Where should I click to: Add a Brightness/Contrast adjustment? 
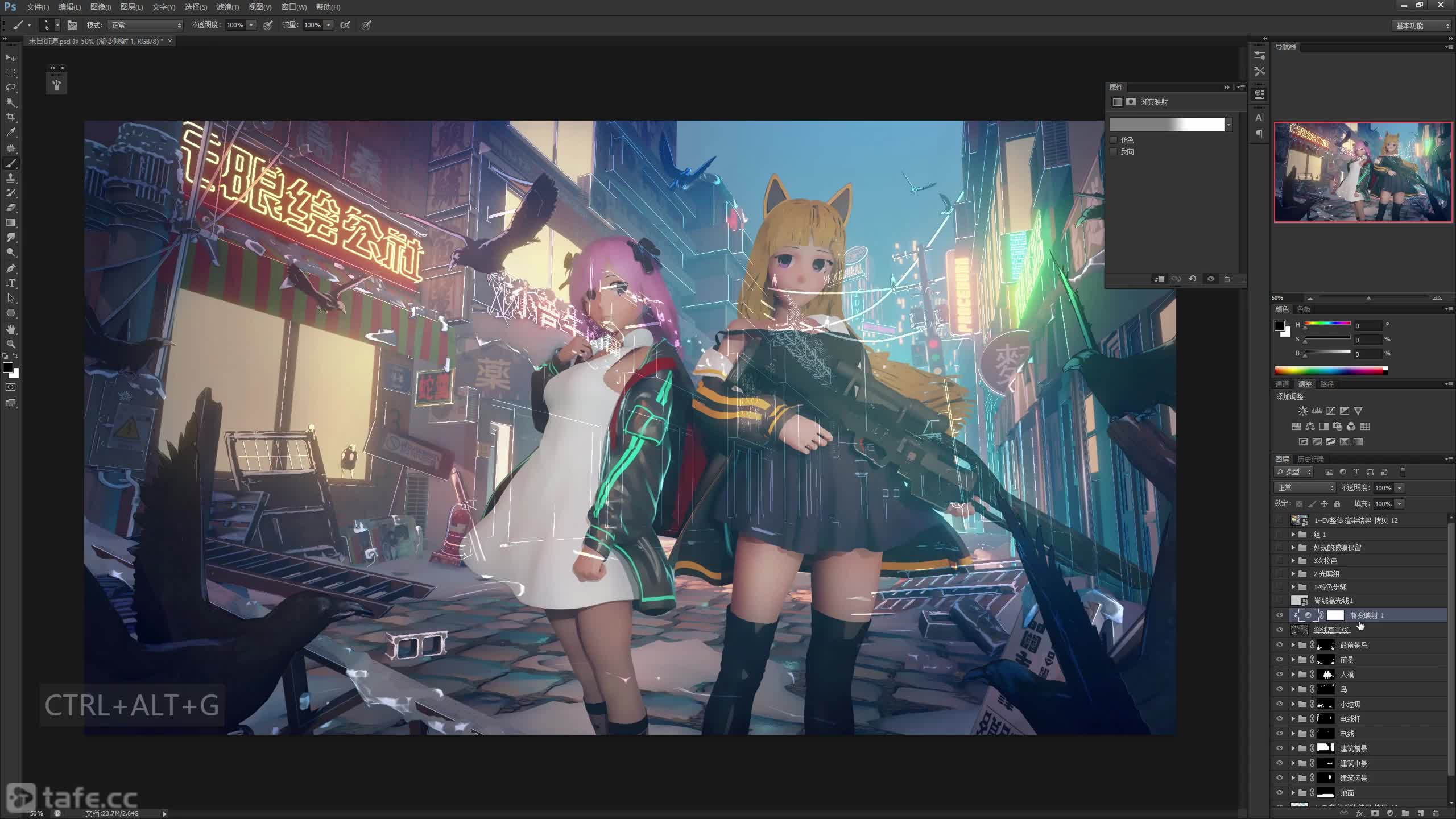(x=1303, y=411)
